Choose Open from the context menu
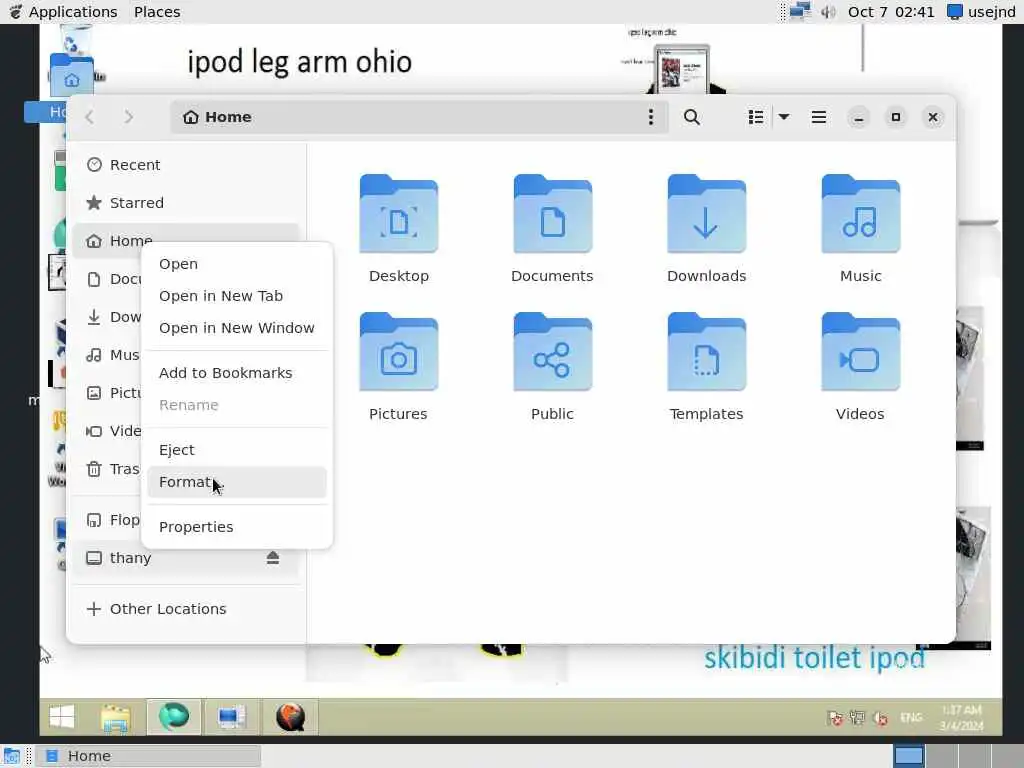Screen dimensions: 1024x768 (x=236, y=264)
